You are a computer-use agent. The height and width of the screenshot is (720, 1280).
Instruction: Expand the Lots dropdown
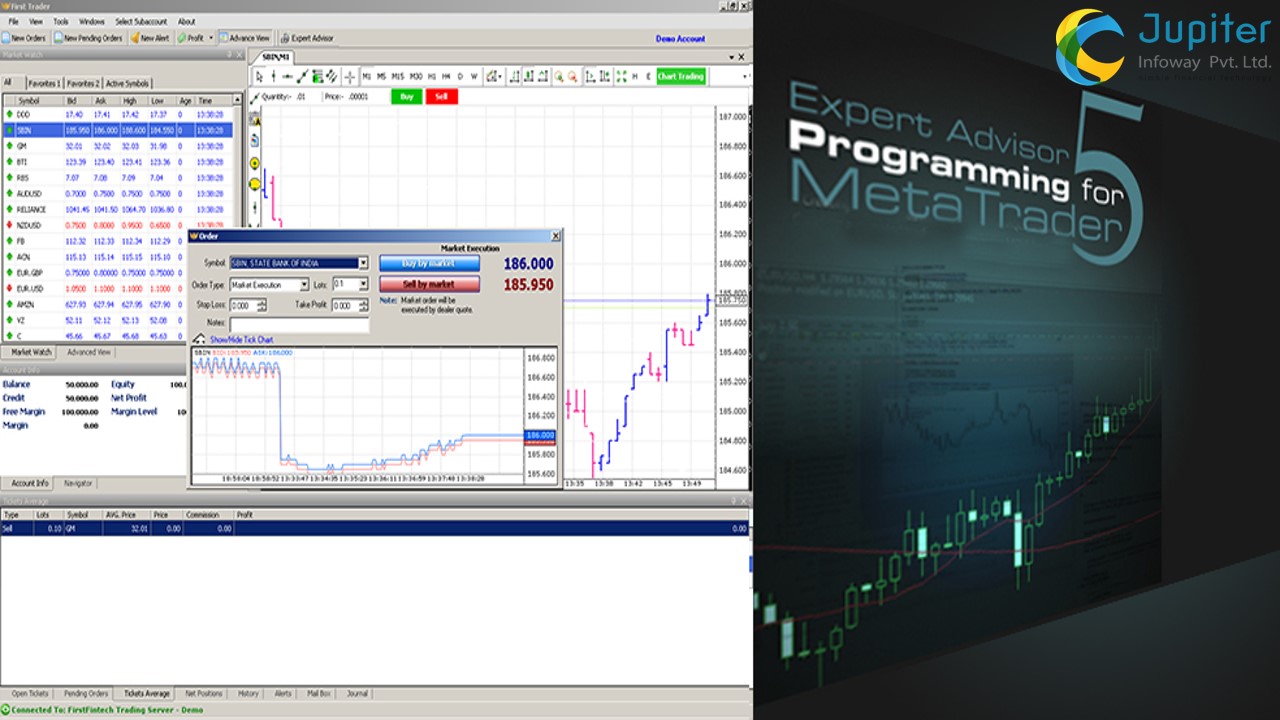coord(363,285)
